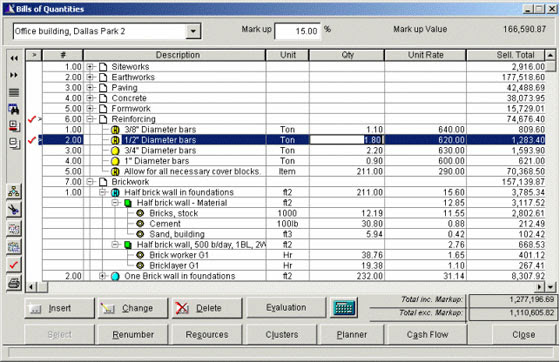Screen dimensions: 560x362
Task: Click the upper grid pattern sidebar icon
Action: click(14, 228)
